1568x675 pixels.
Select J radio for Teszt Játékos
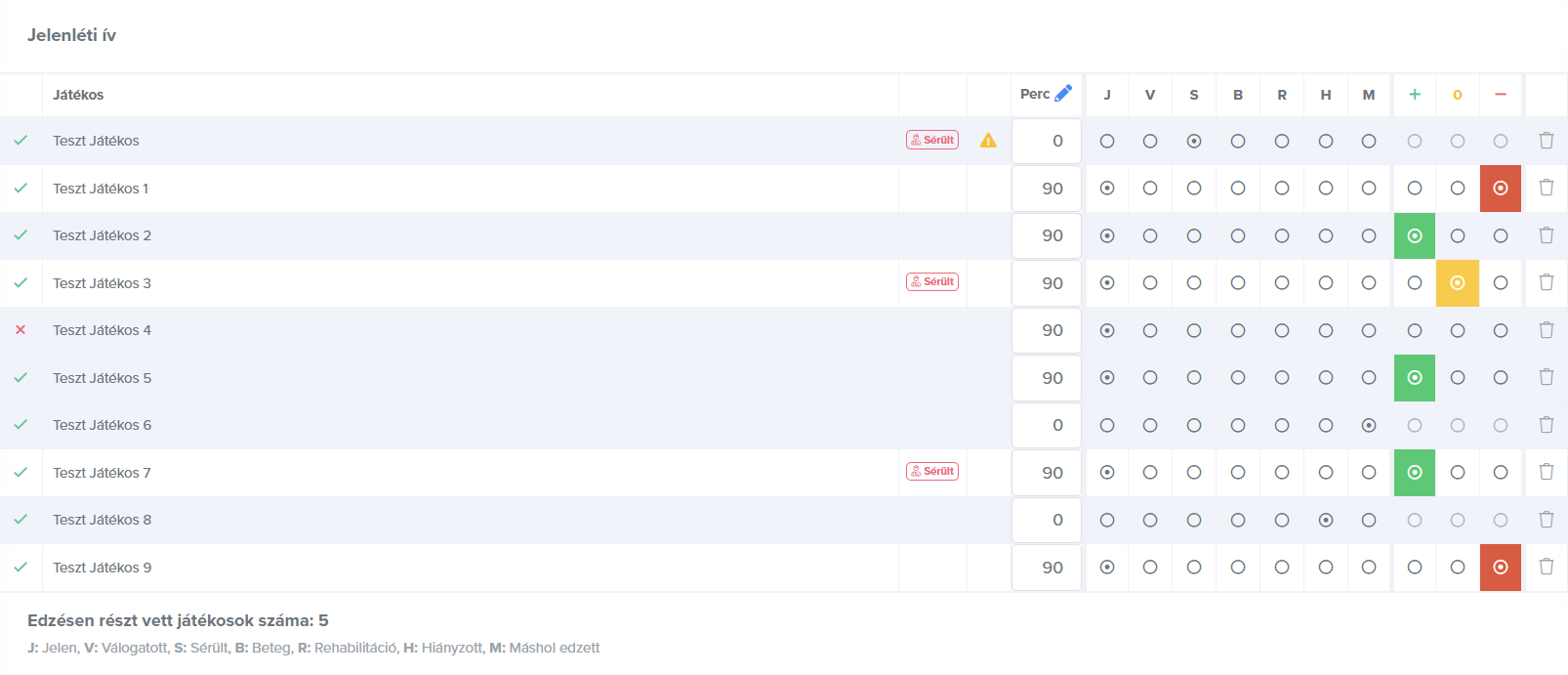click(x=1107, y=141)
